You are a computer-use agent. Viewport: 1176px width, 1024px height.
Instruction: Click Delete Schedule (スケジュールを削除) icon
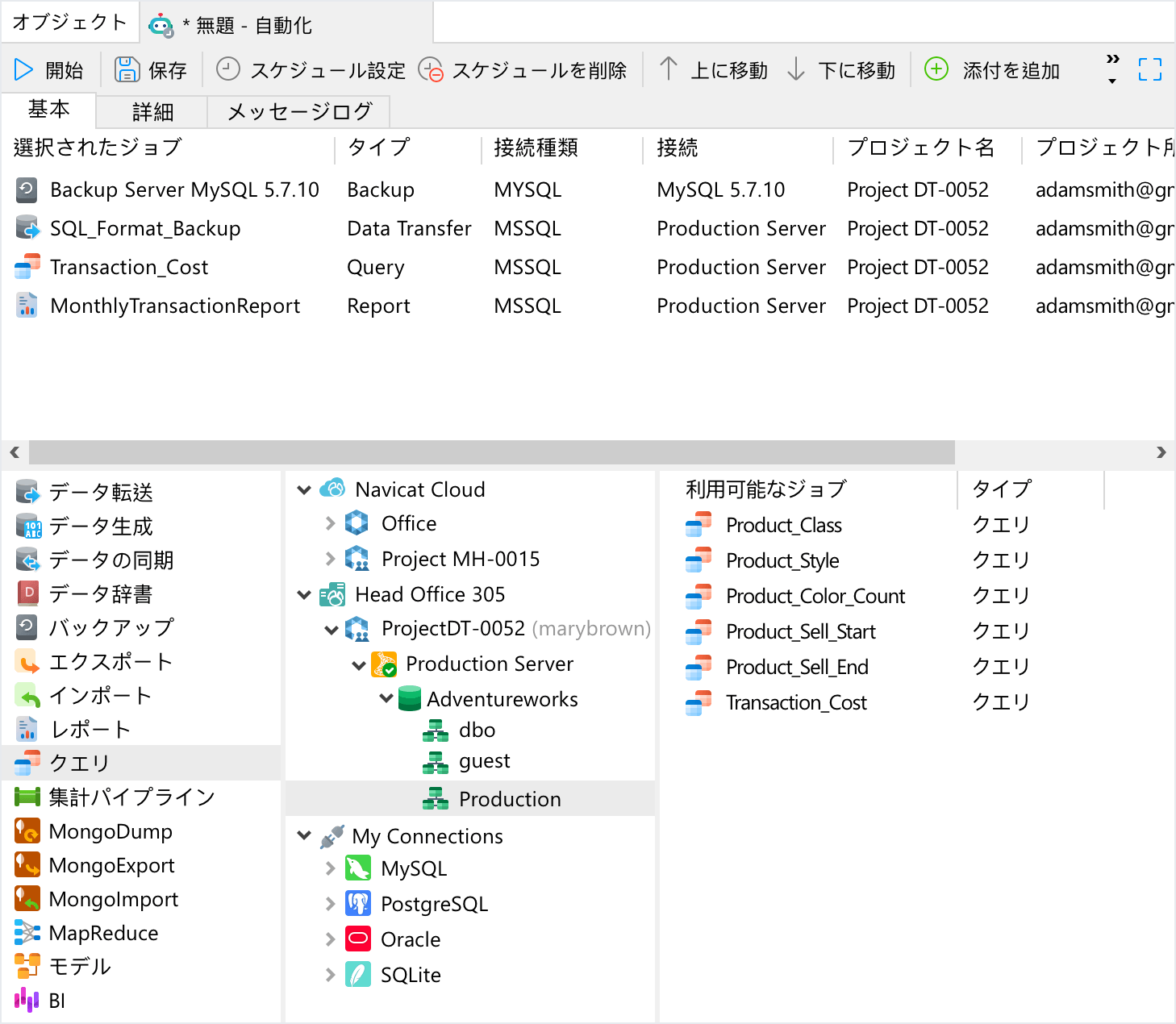(431, 70)
